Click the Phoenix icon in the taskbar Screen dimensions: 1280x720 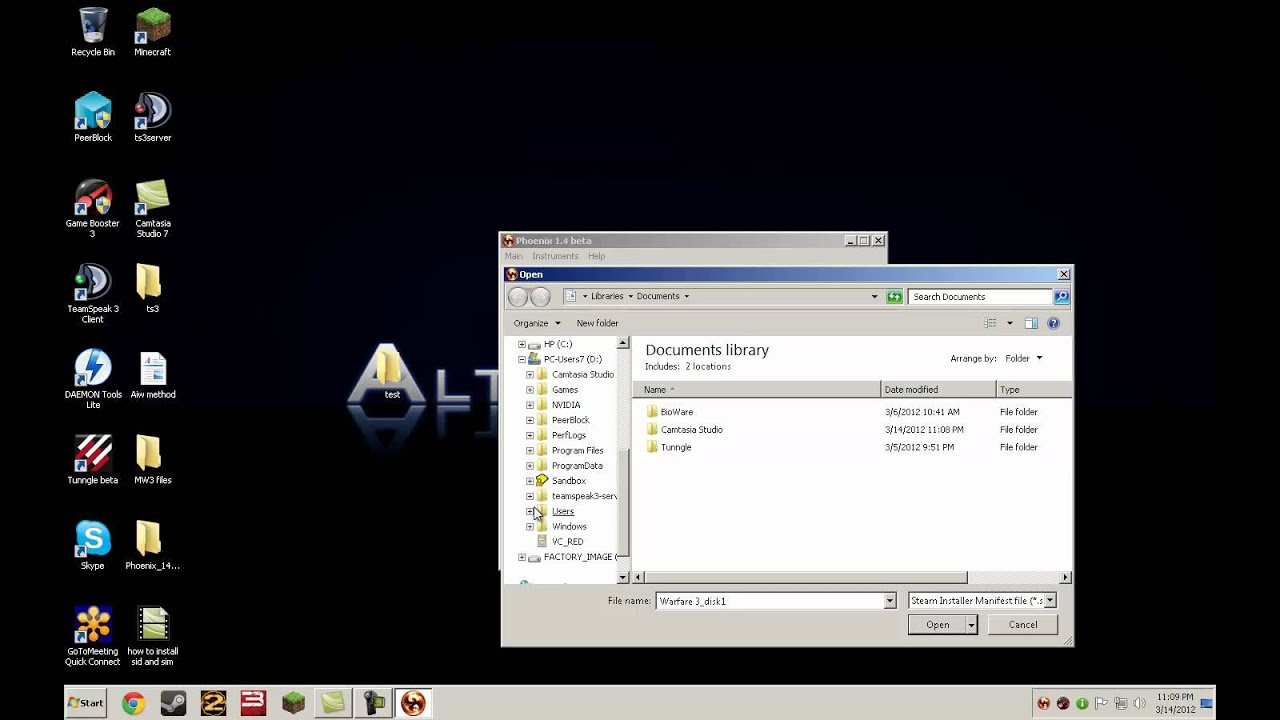pos(413,703)
